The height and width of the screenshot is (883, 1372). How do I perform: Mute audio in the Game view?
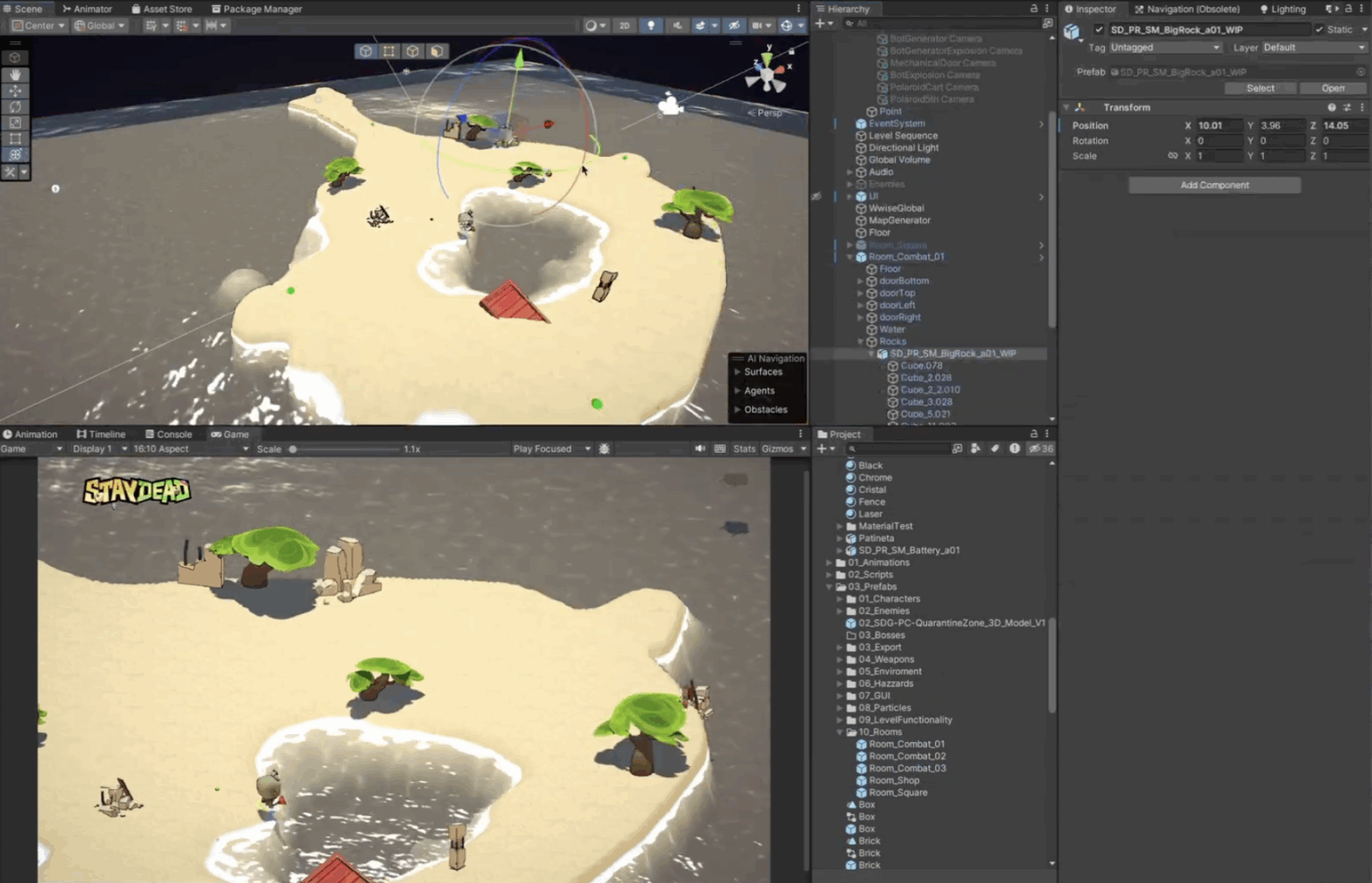click(699, 449)
